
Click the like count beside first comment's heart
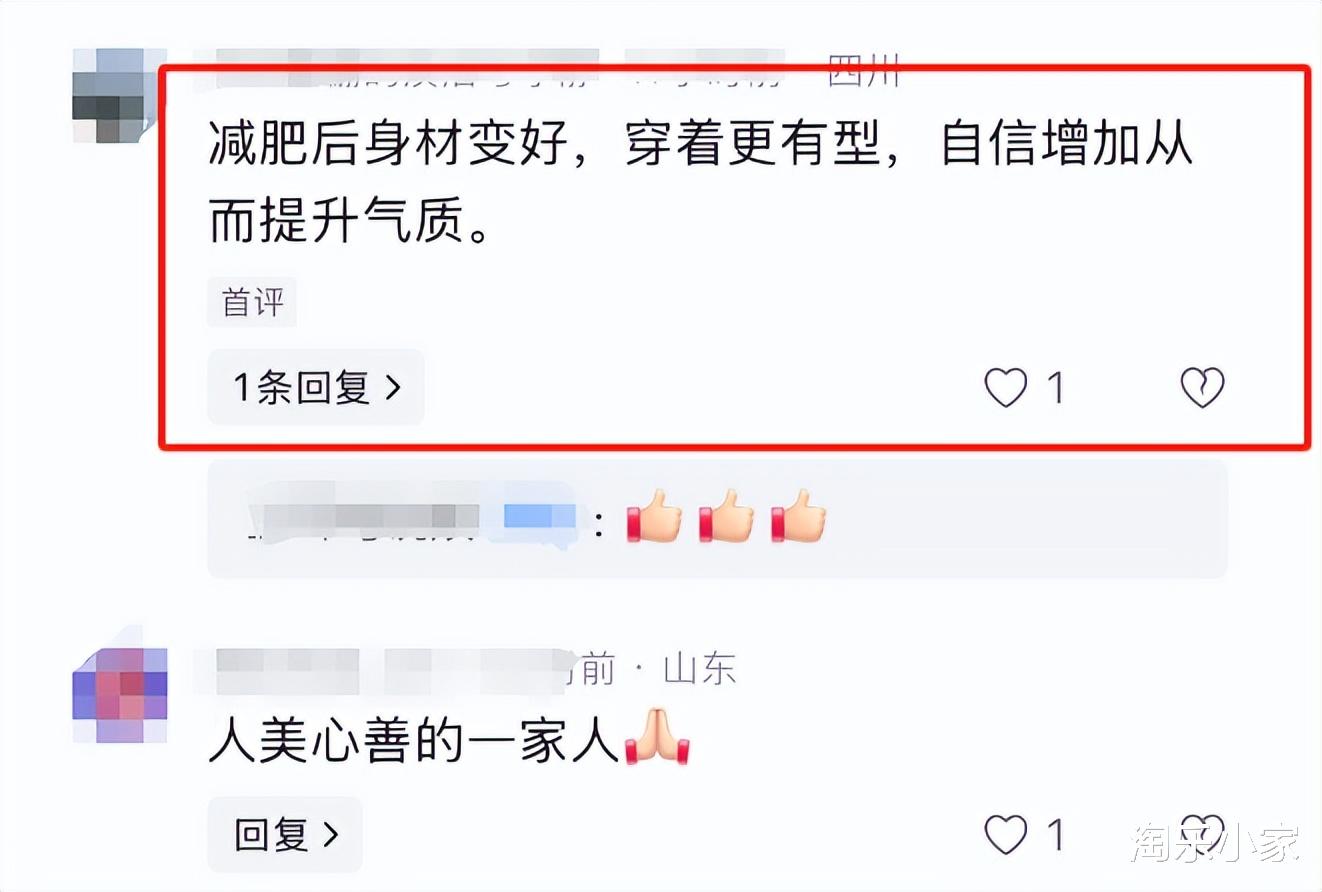(x=1055, y=388)
